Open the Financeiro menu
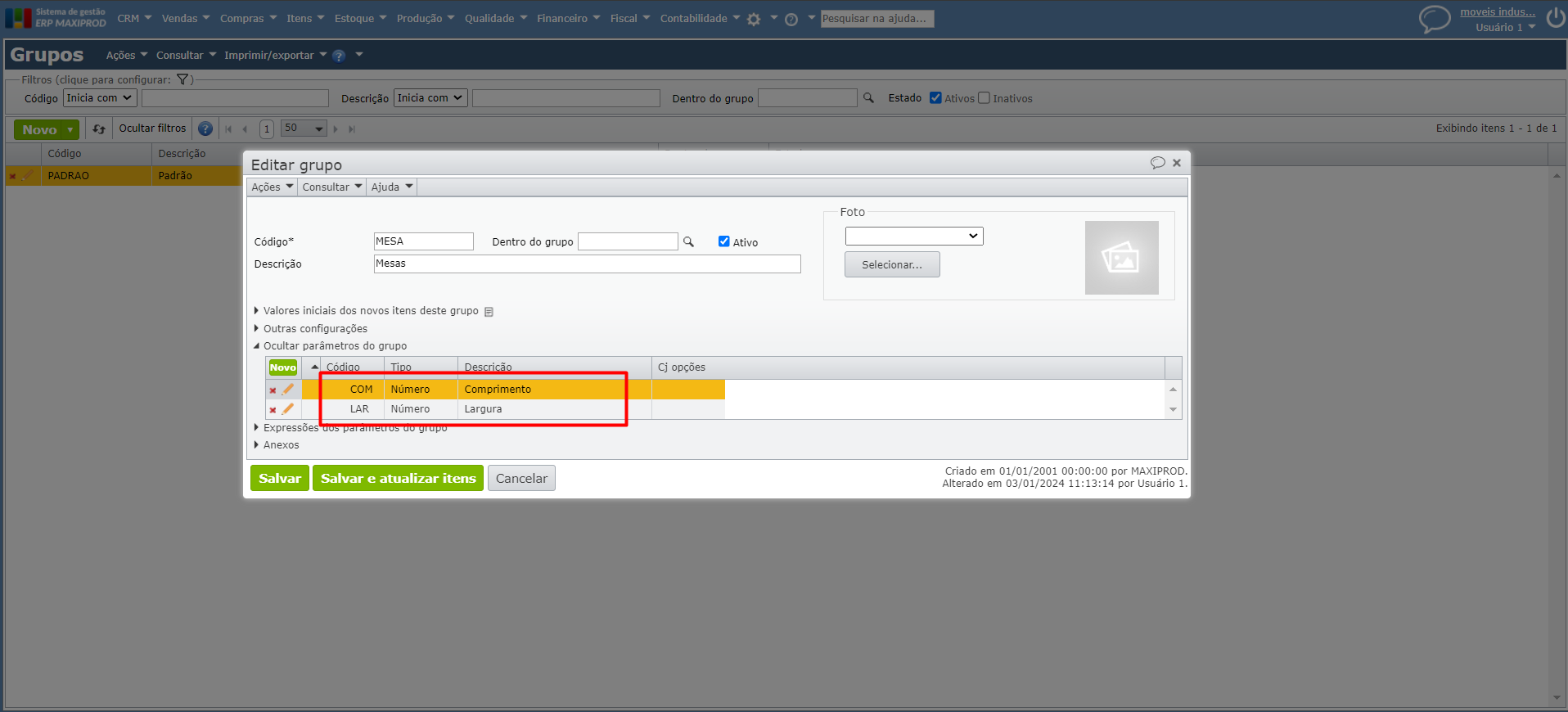1568x712 pixels. click(568, 19)
